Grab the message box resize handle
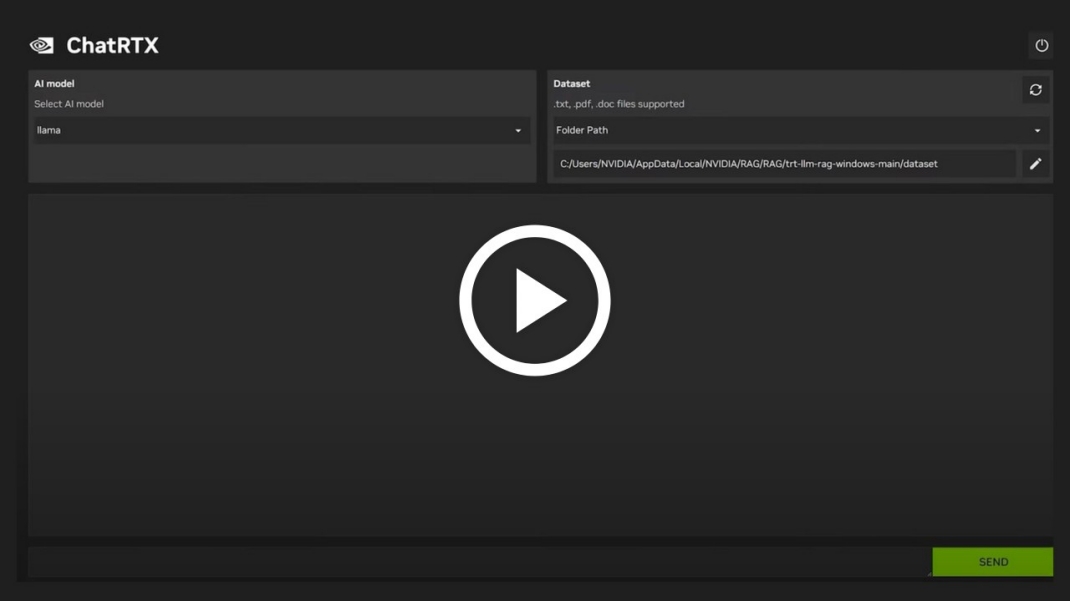Screen dimensions: 1070x601 (x=927, y=574)
